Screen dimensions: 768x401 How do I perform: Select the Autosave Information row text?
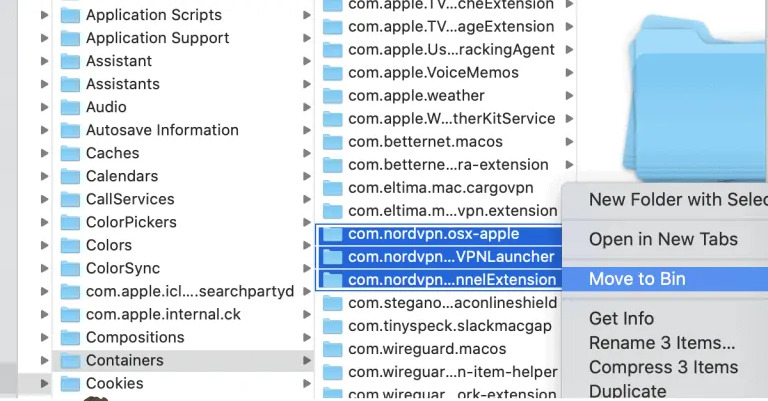coord(163,130)
